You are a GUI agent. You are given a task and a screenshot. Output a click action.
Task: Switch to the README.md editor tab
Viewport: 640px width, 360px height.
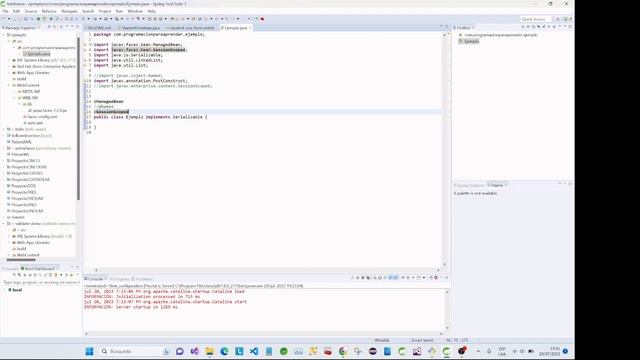99,28
